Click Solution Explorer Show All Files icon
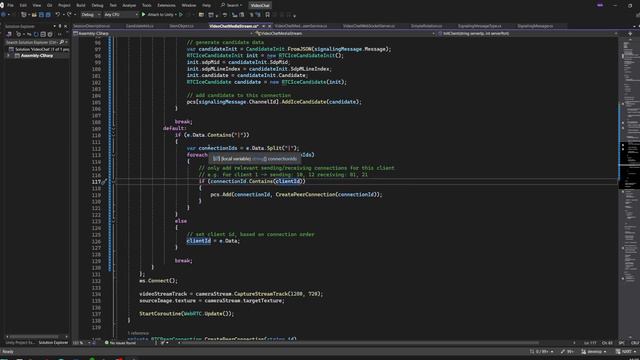 tap(50, 35)
